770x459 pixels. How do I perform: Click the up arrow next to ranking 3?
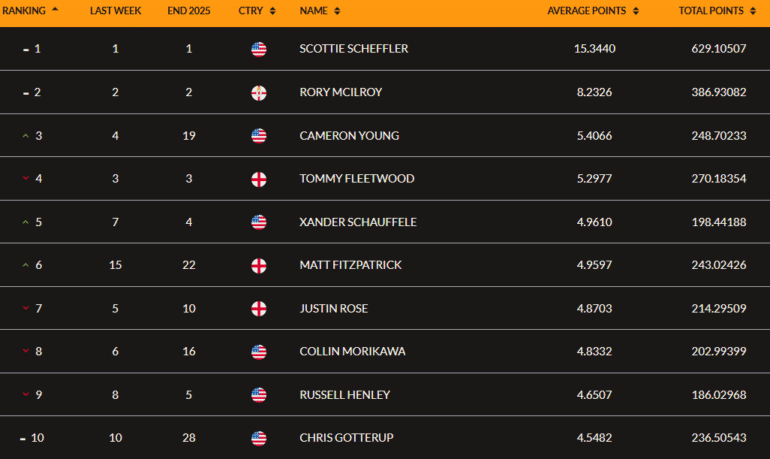pos(25,136)
